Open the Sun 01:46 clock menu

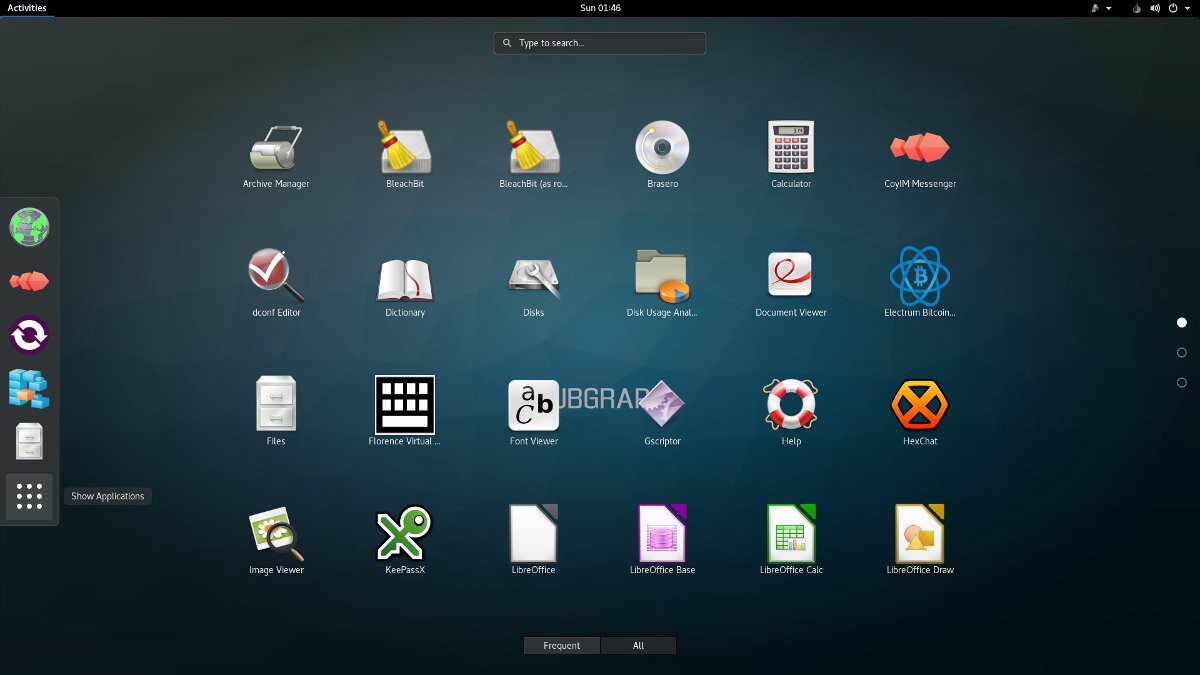pyautogui.click(x=600, y=8)
